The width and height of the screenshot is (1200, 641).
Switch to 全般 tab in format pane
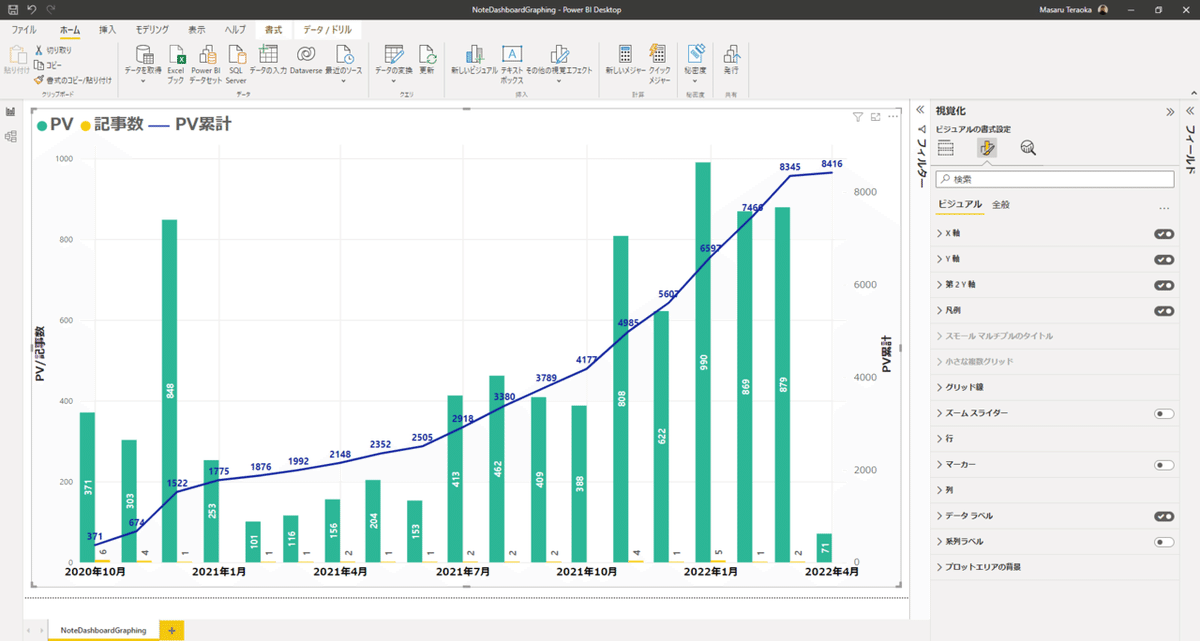1000,205
